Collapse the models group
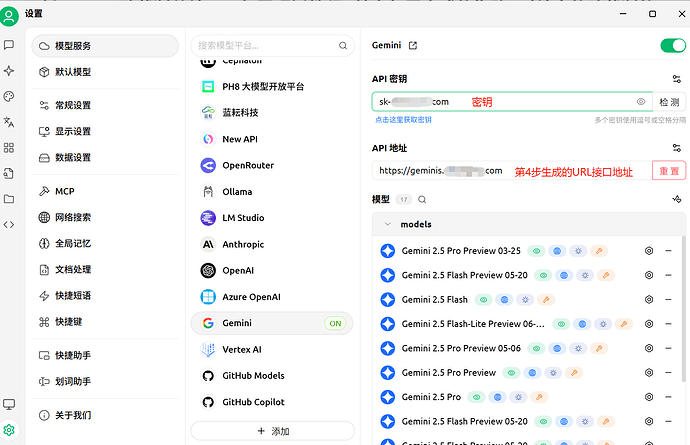 388,224
